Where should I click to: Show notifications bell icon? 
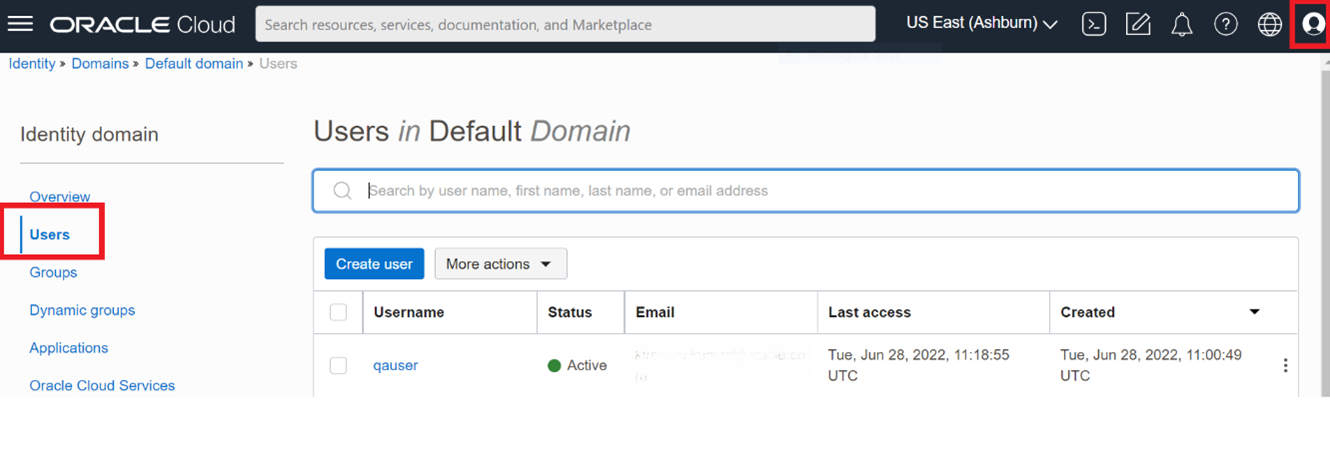tap(1182, 24)
